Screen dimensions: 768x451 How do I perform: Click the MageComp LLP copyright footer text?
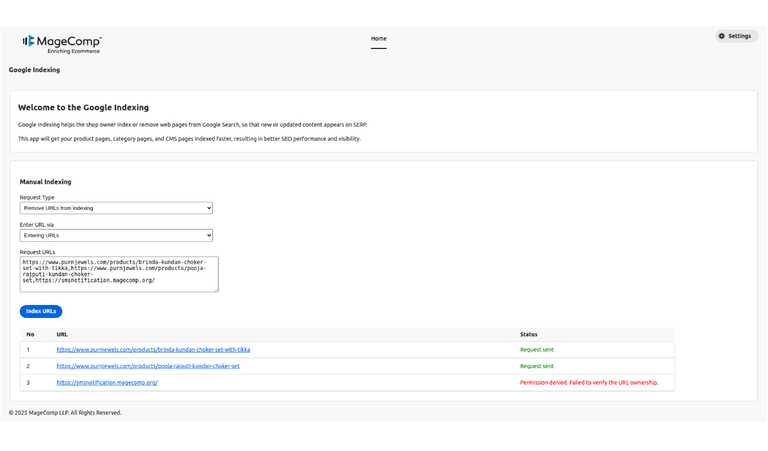pos(65,412)
